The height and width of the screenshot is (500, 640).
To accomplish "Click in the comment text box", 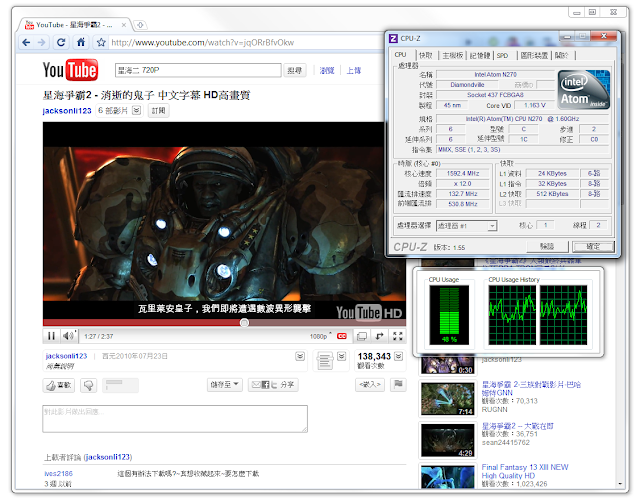I will point(175,419).
